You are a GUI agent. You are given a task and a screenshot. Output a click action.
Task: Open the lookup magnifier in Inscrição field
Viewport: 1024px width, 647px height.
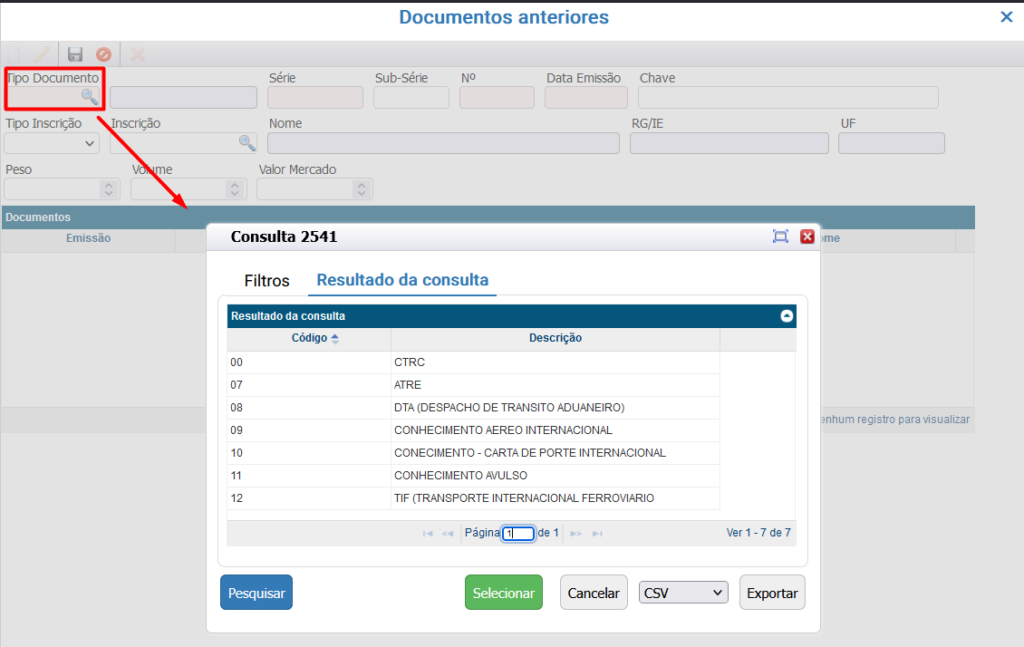point(247,143)
